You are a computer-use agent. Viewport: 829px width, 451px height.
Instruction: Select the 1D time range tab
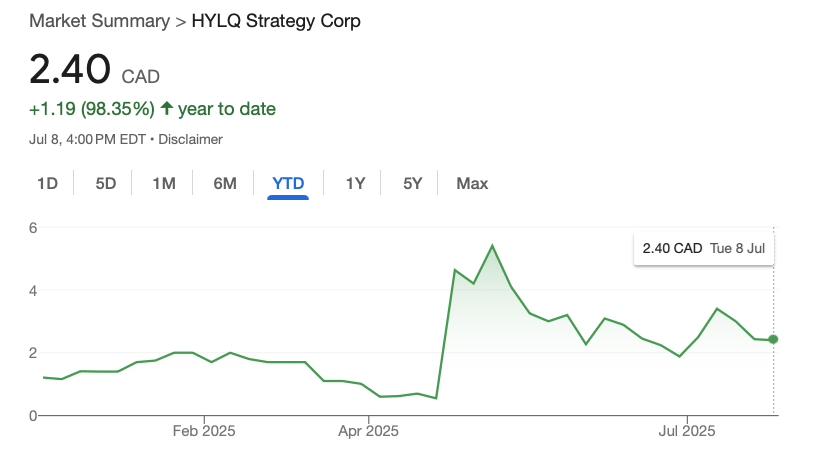tap(48, 183)
